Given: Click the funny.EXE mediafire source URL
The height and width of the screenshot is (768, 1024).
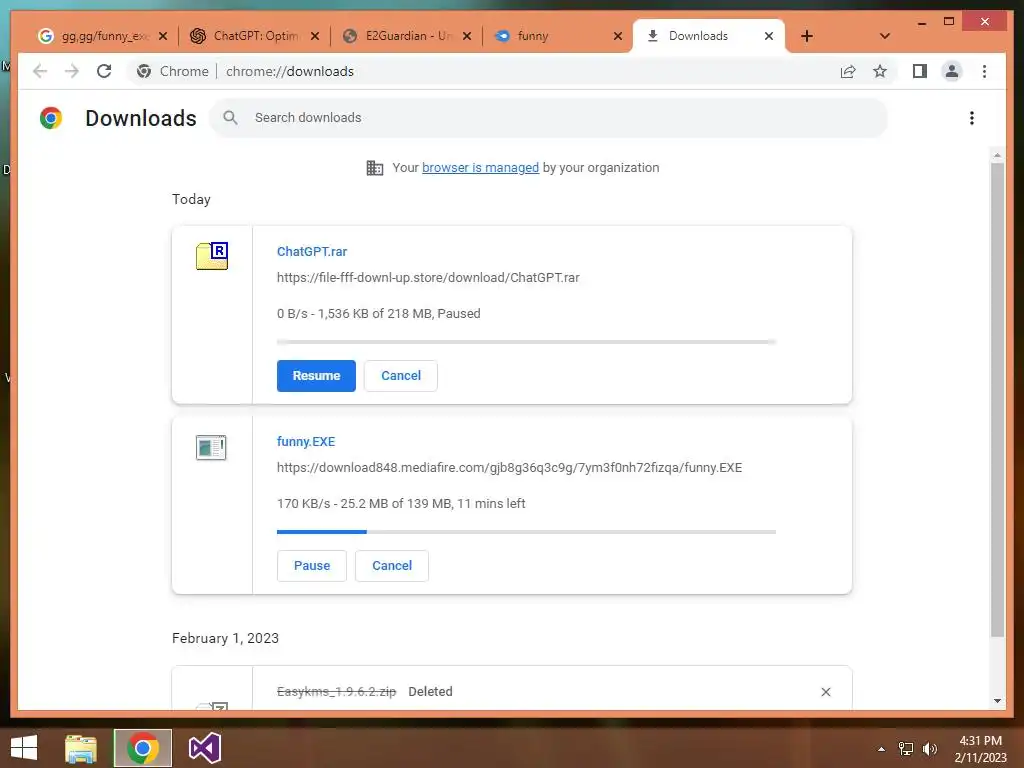Looking at the screenshot, I should (509, 468).
